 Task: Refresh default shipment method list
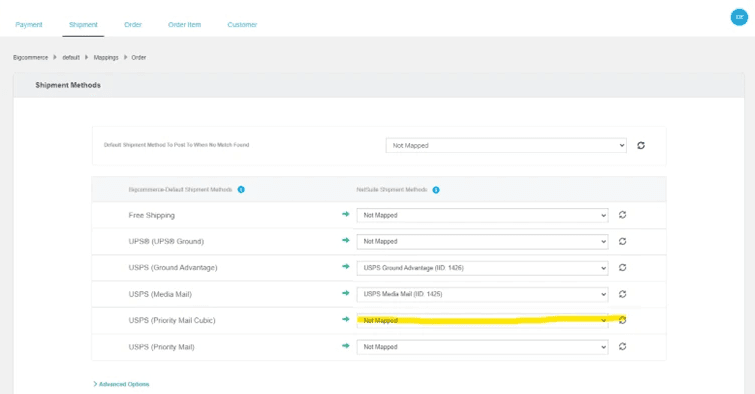click(x=641, y=145)
